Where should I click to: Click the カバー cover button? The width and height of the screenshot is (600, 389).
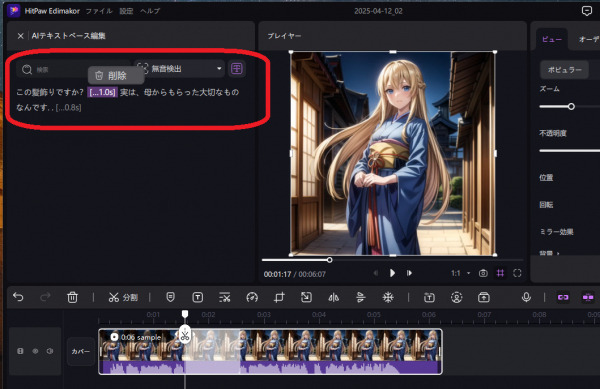(81, 351)
